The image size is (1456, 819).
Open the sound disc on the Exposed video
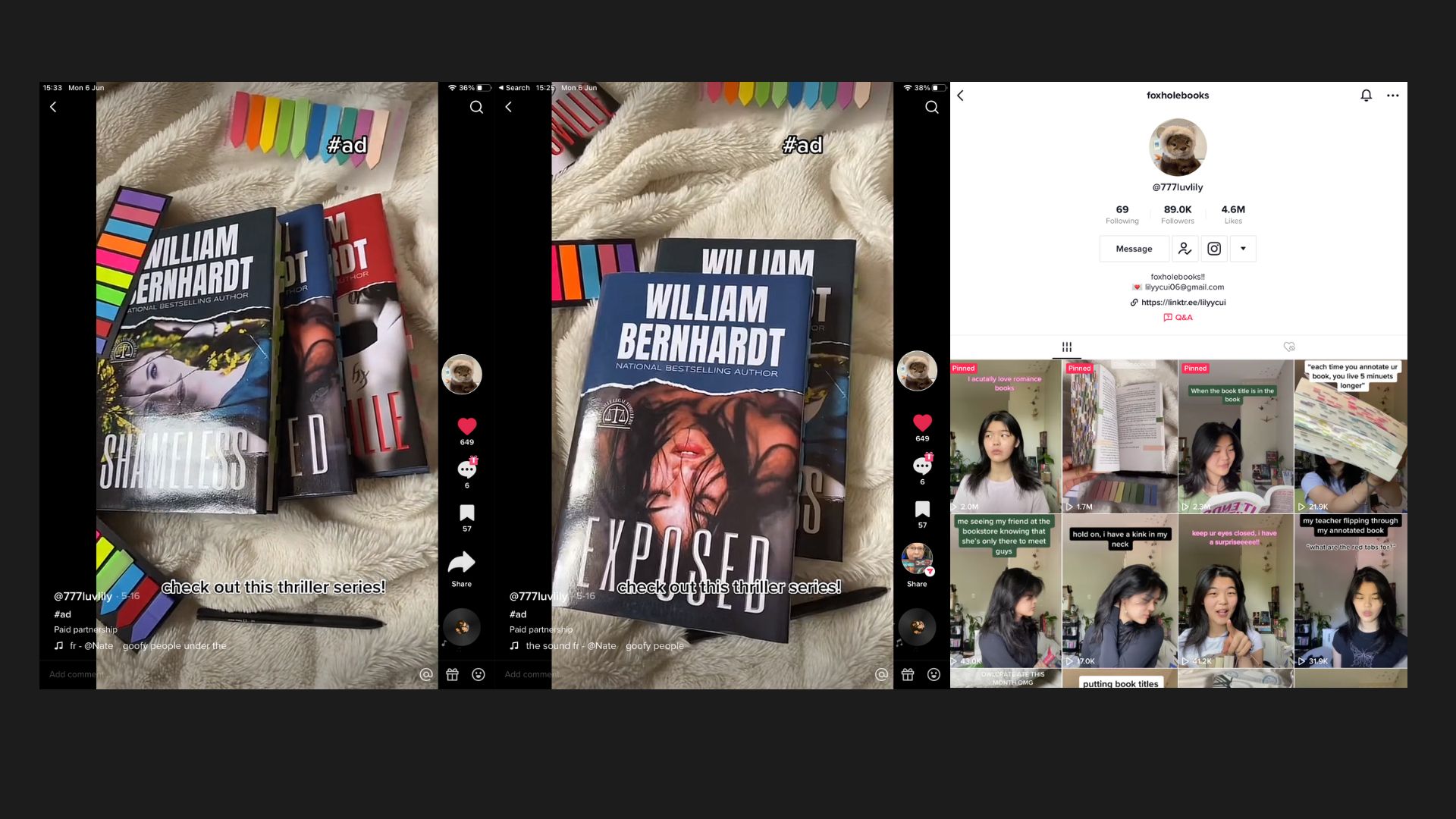click(x=917, y=627)
